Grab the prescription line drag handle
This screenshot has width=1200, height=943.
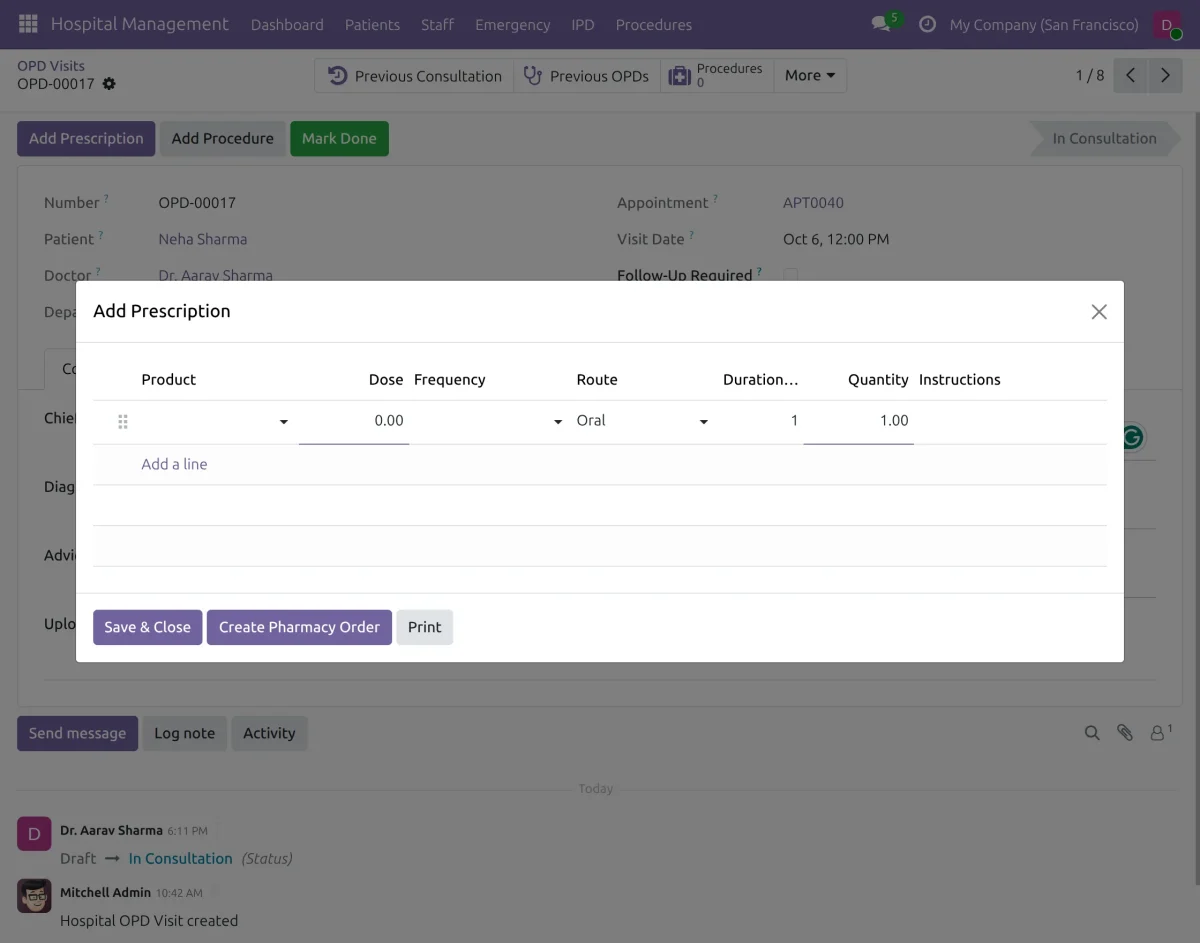pos(123,422)
